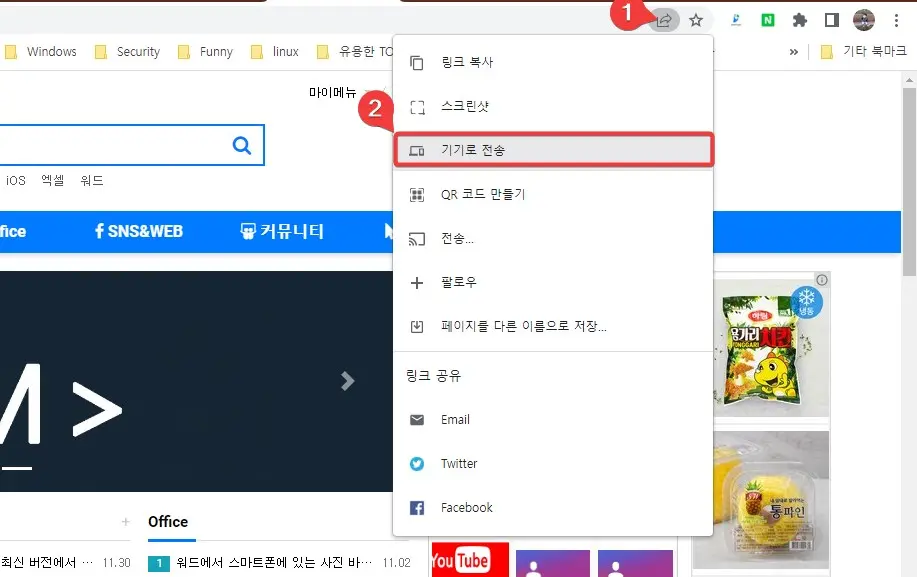
Task: Click the blue search magnifier icon
Action: point(241,145)
